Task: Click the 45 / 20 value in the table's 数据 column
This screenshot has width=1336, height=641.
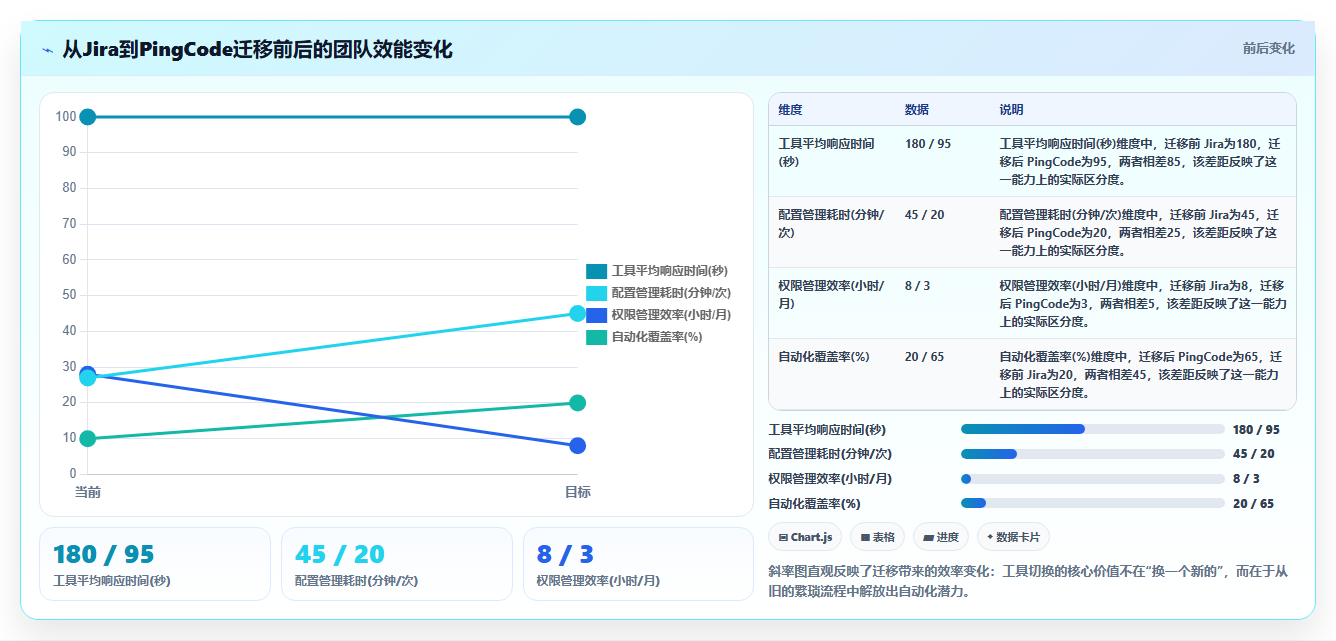Action: pyautogui.click(x=924, y=215)
